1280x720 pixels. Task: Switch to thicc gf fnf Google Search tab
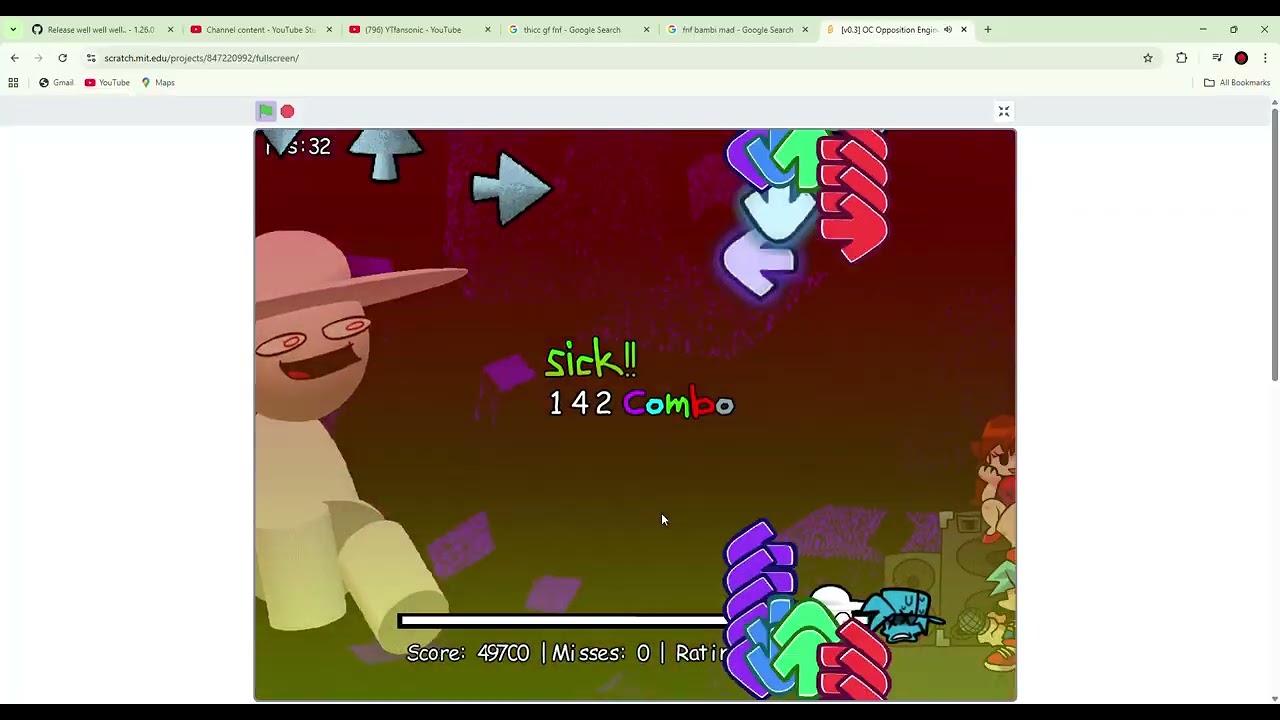pos(578,30)
